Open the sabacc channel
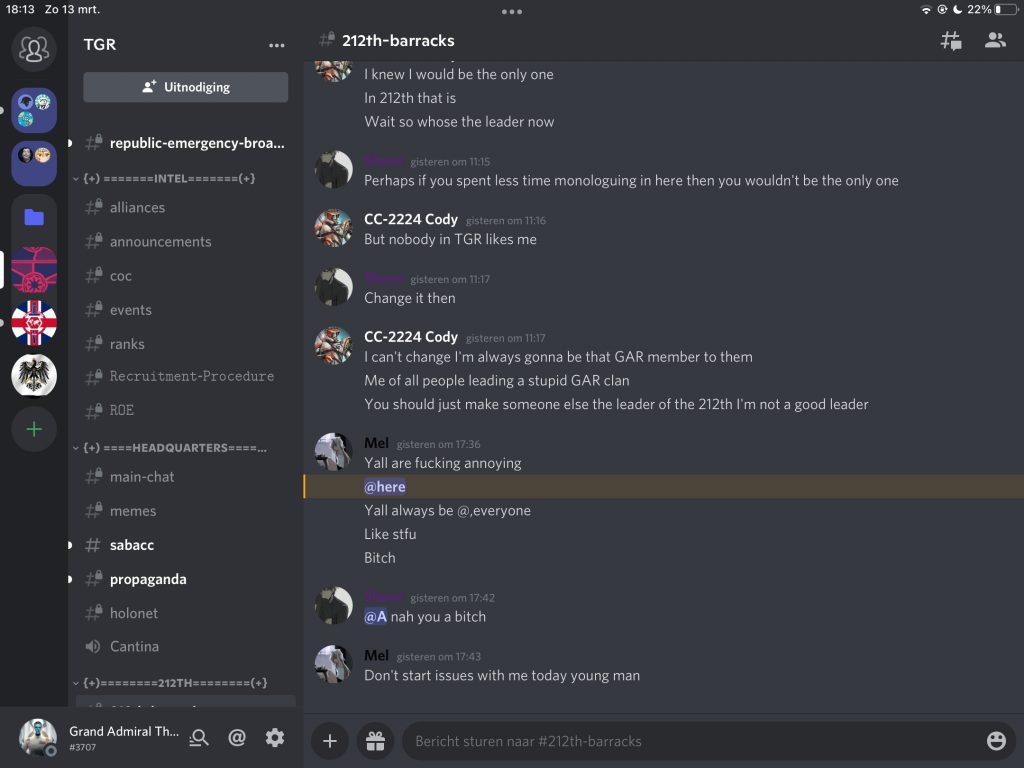 coord(132,545)
